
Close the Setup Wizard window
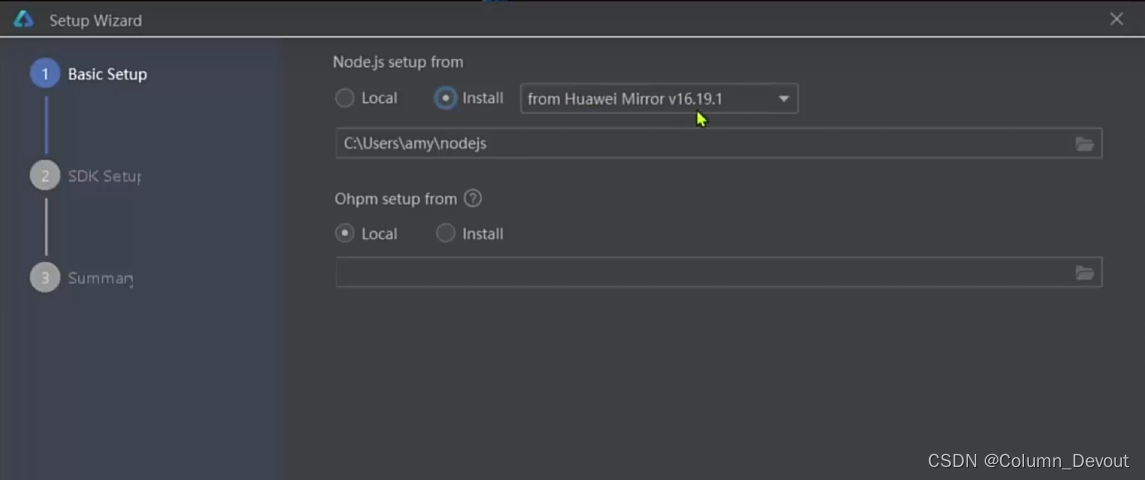click(x=1117, y=20)
